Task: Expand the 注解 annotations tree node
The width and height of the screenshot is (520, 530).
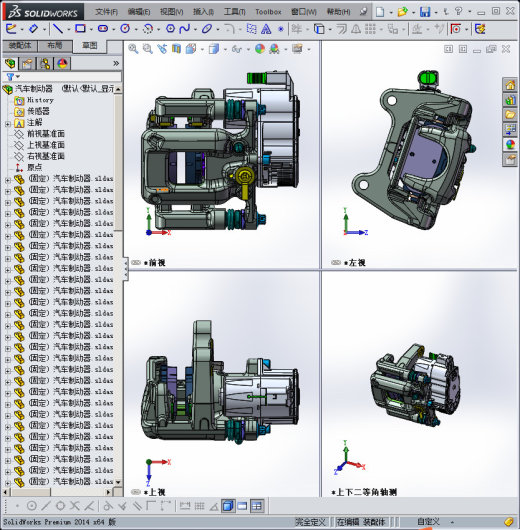Action: pos(7,124)
